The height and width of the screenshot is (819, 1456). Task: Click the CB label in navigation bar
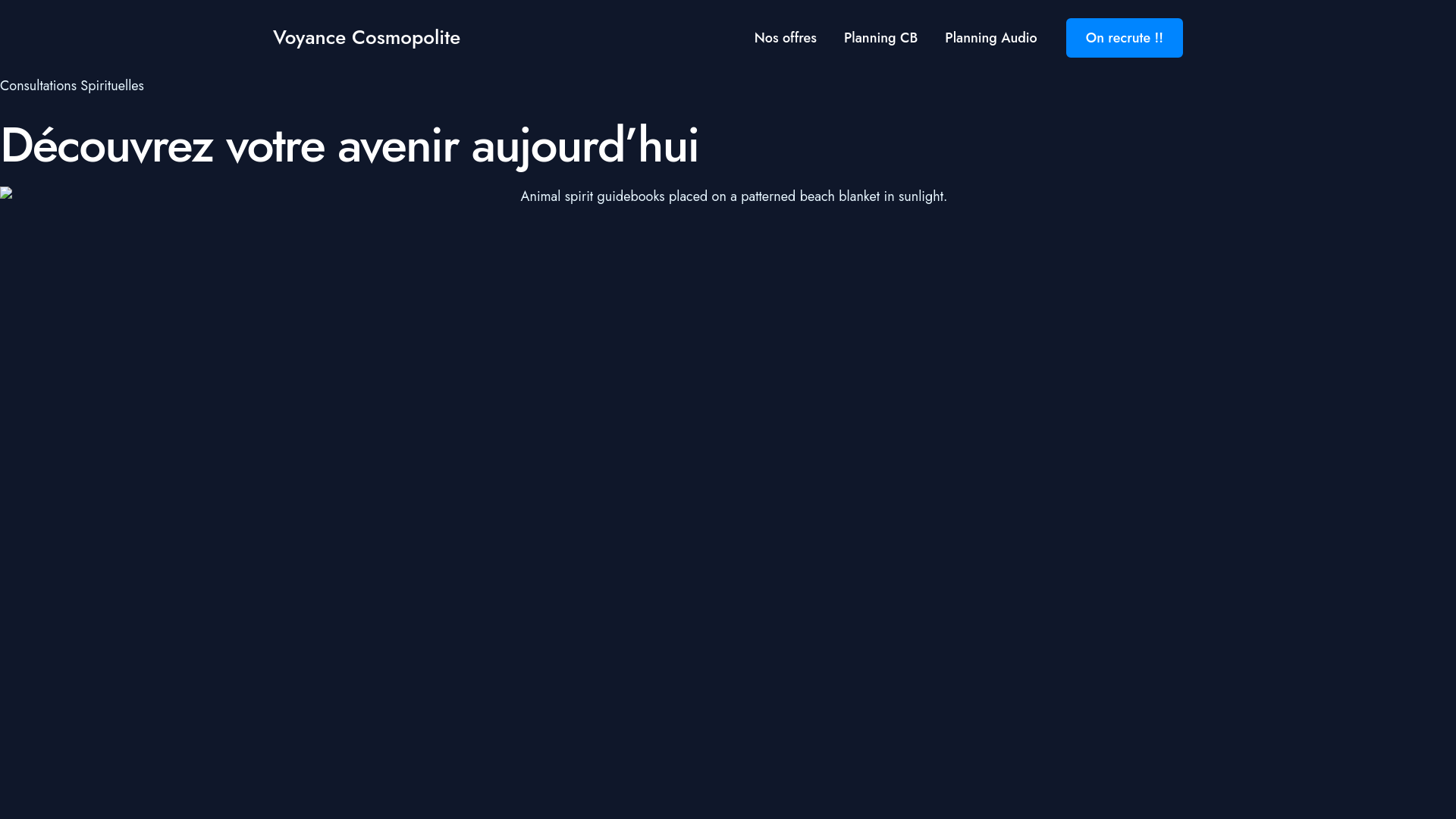[x=908, y=38]
